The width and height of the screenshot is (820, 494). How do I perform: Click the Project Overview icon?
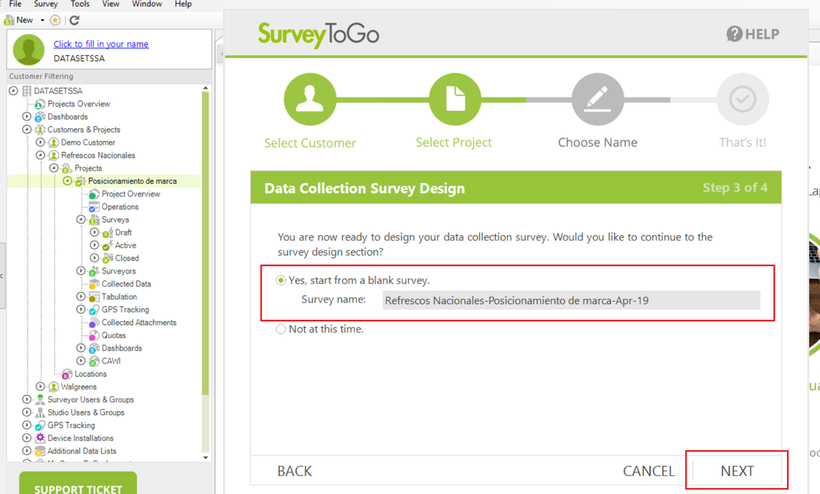(94, 194)
